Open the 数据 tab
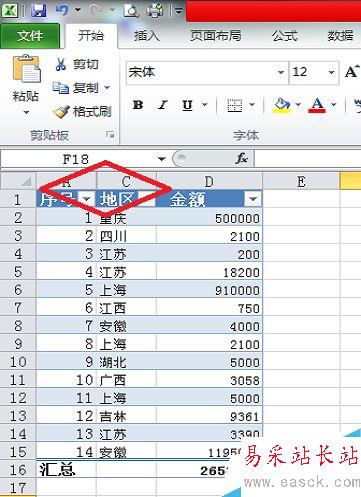This screenshot has height=497, width=361. [x=340, y=36]
